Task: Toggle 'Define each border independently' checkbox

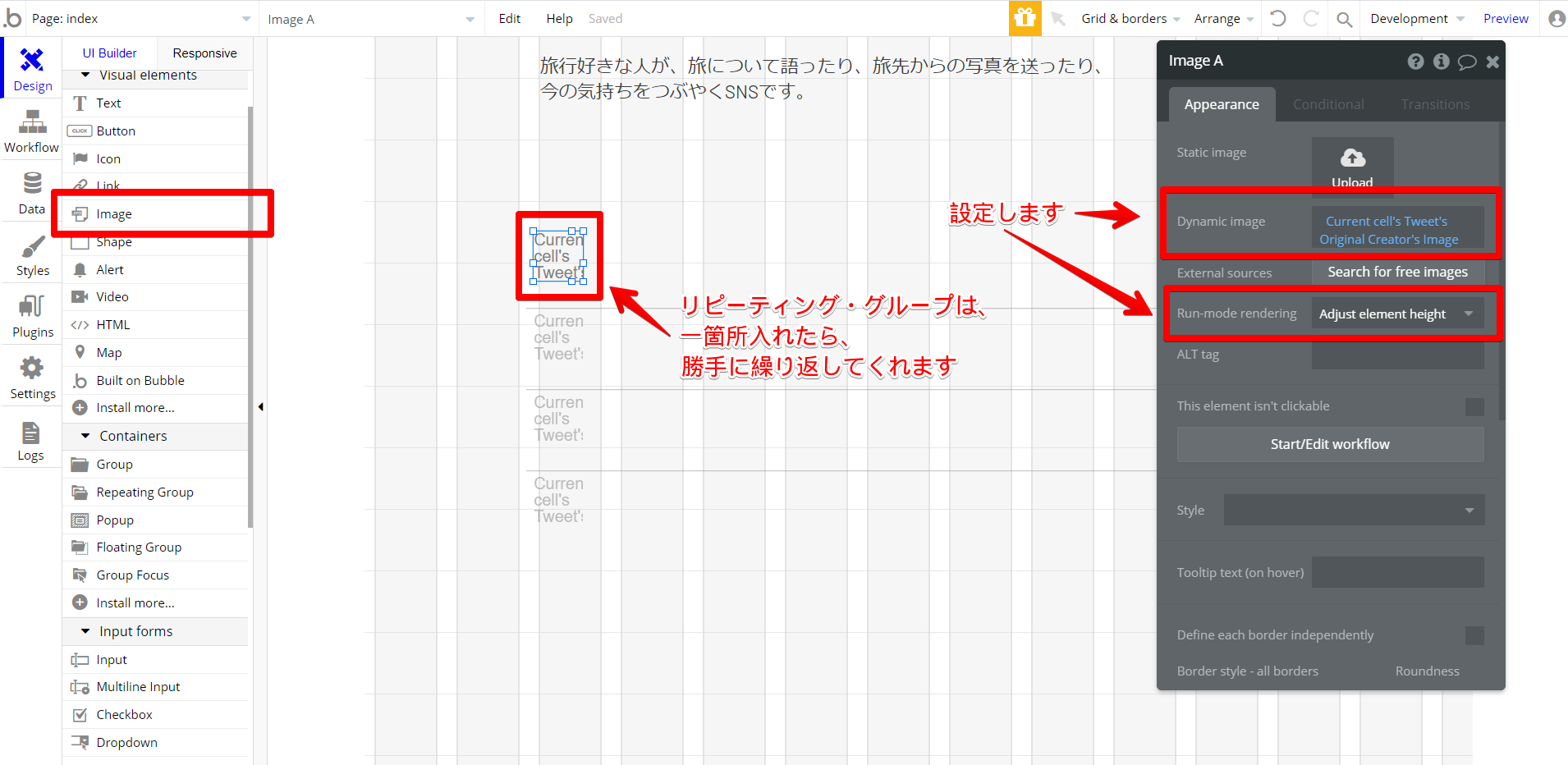Action: coord(1474,635)
